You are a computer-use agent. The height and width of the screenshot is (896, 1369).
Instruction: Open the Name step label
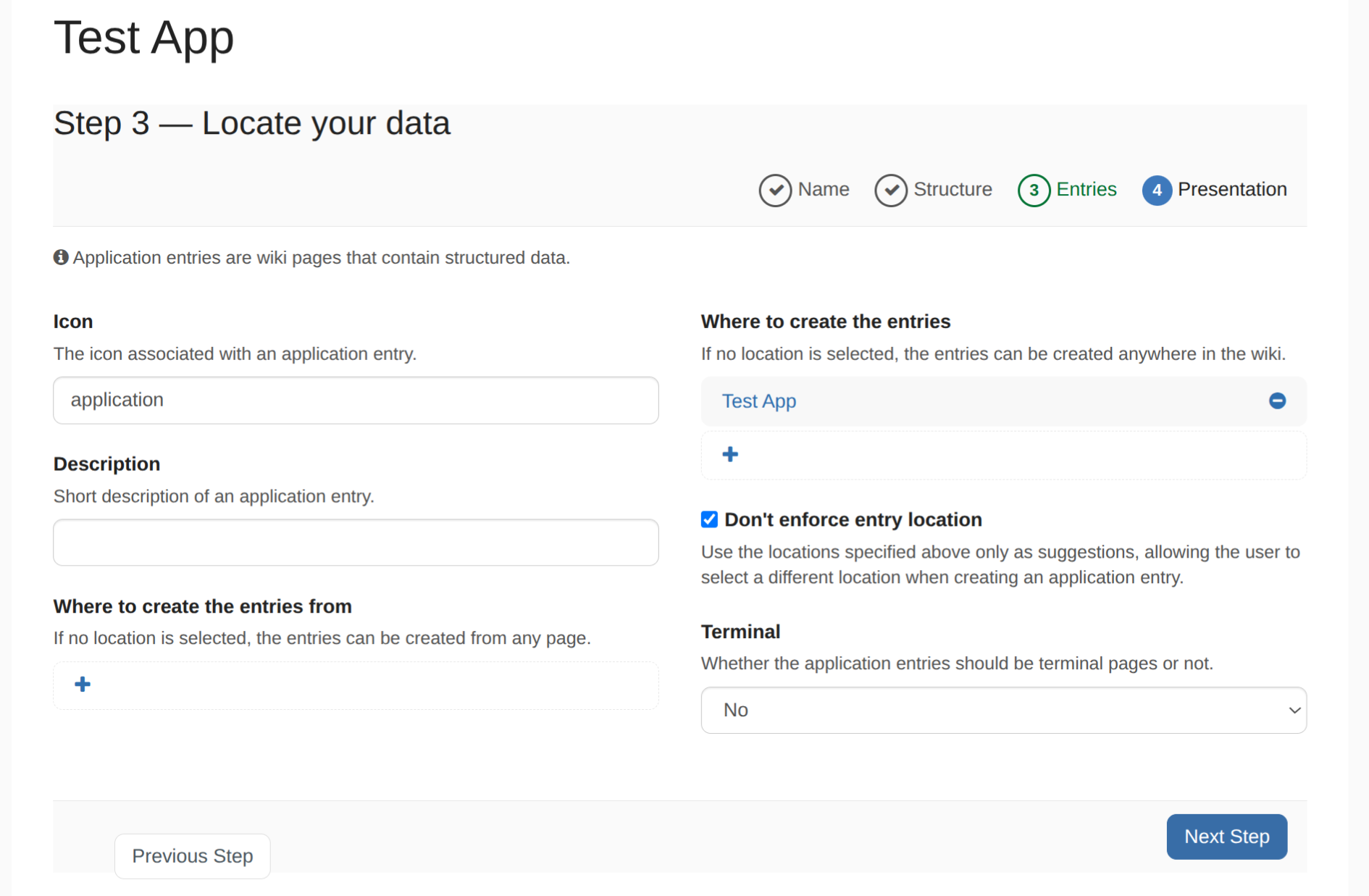(x=823, y=189)
